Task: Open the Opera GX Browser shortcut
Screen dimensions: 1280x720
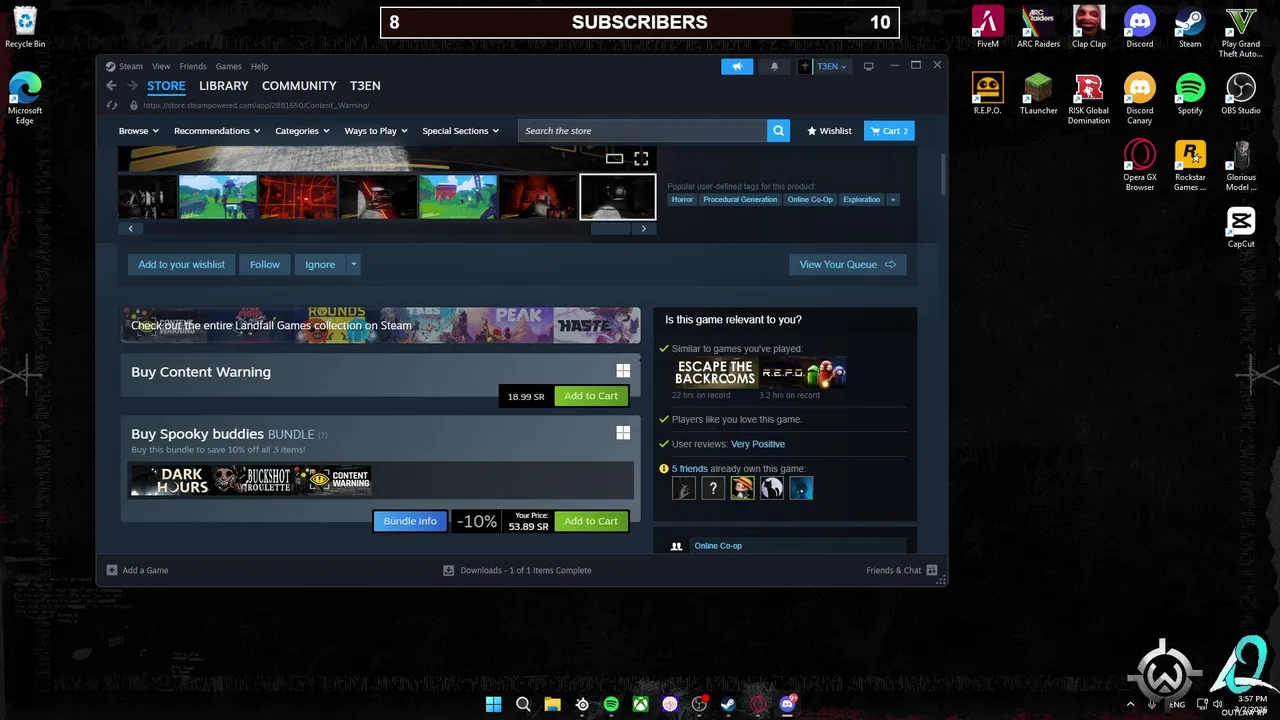Action: point(1139,166)
